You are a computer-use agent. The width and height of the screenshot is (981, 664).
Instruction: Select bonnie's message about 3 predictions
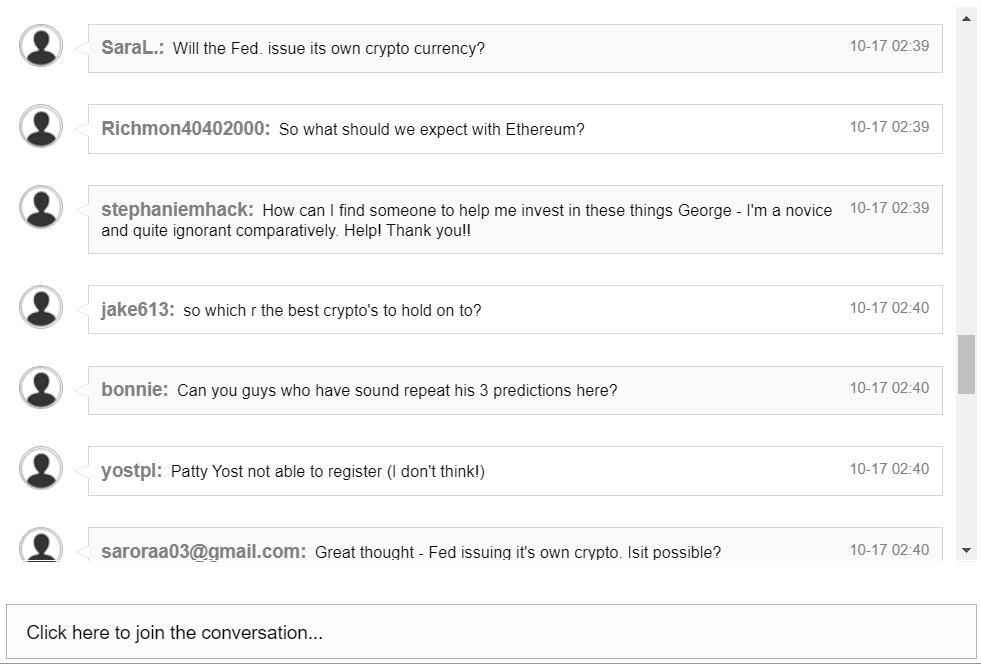coord(397,391)
